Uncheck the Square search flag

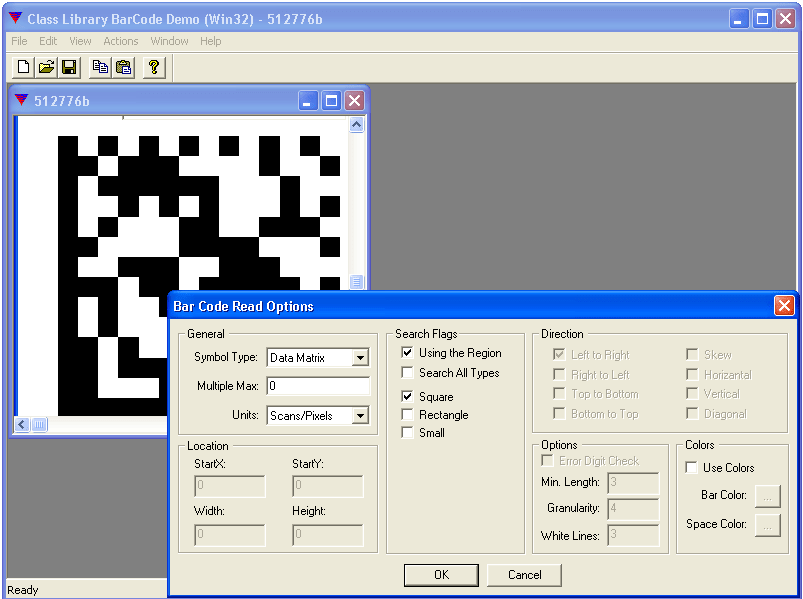click(407, 396)
